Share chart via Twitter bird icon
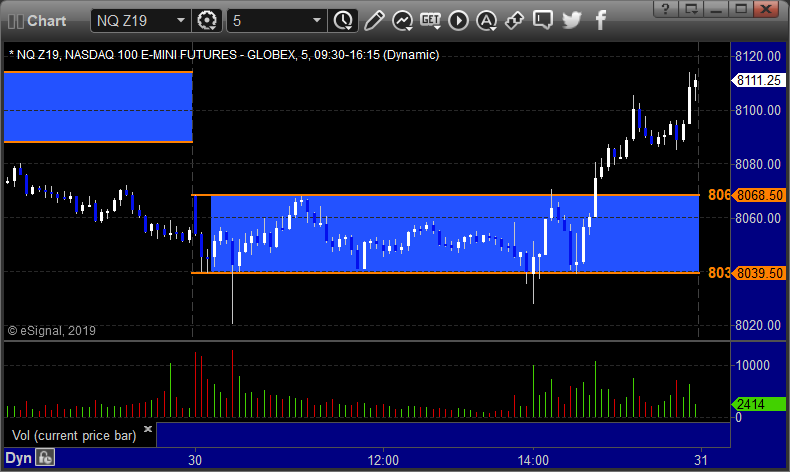This screenshot has width=790, height=472. [571, 21]
